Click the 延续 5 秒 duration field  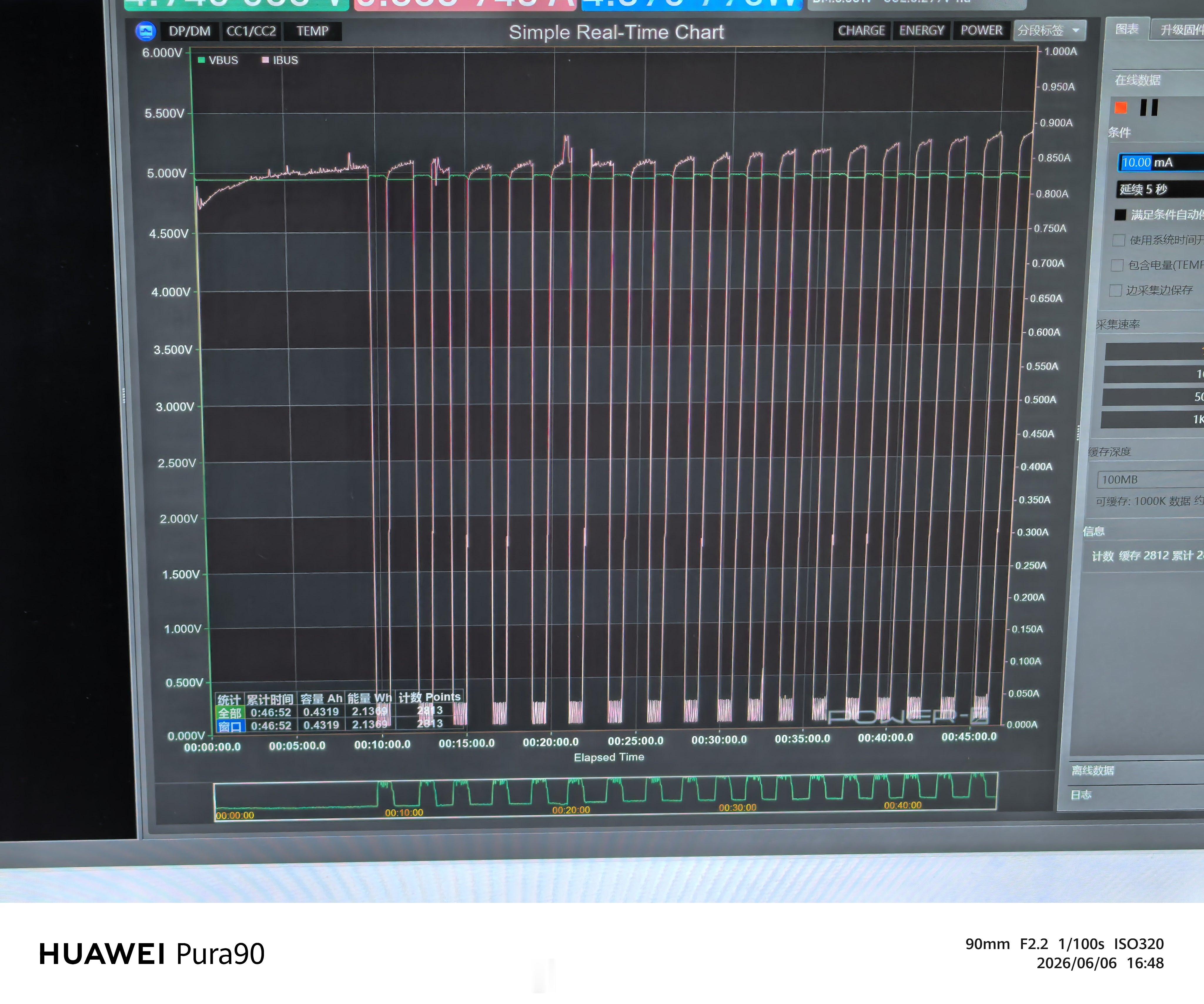click(x=1159, y=189)
